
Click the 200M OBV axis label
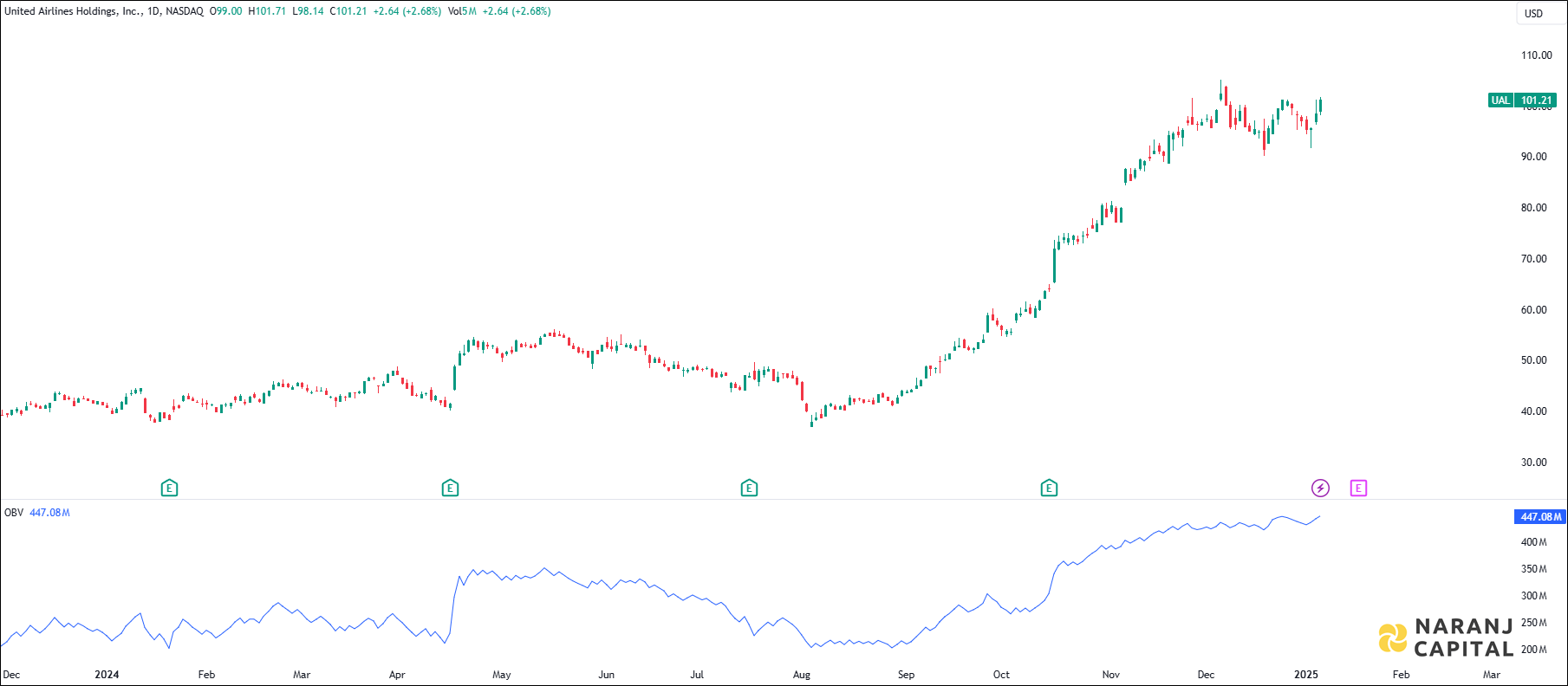1534,650
